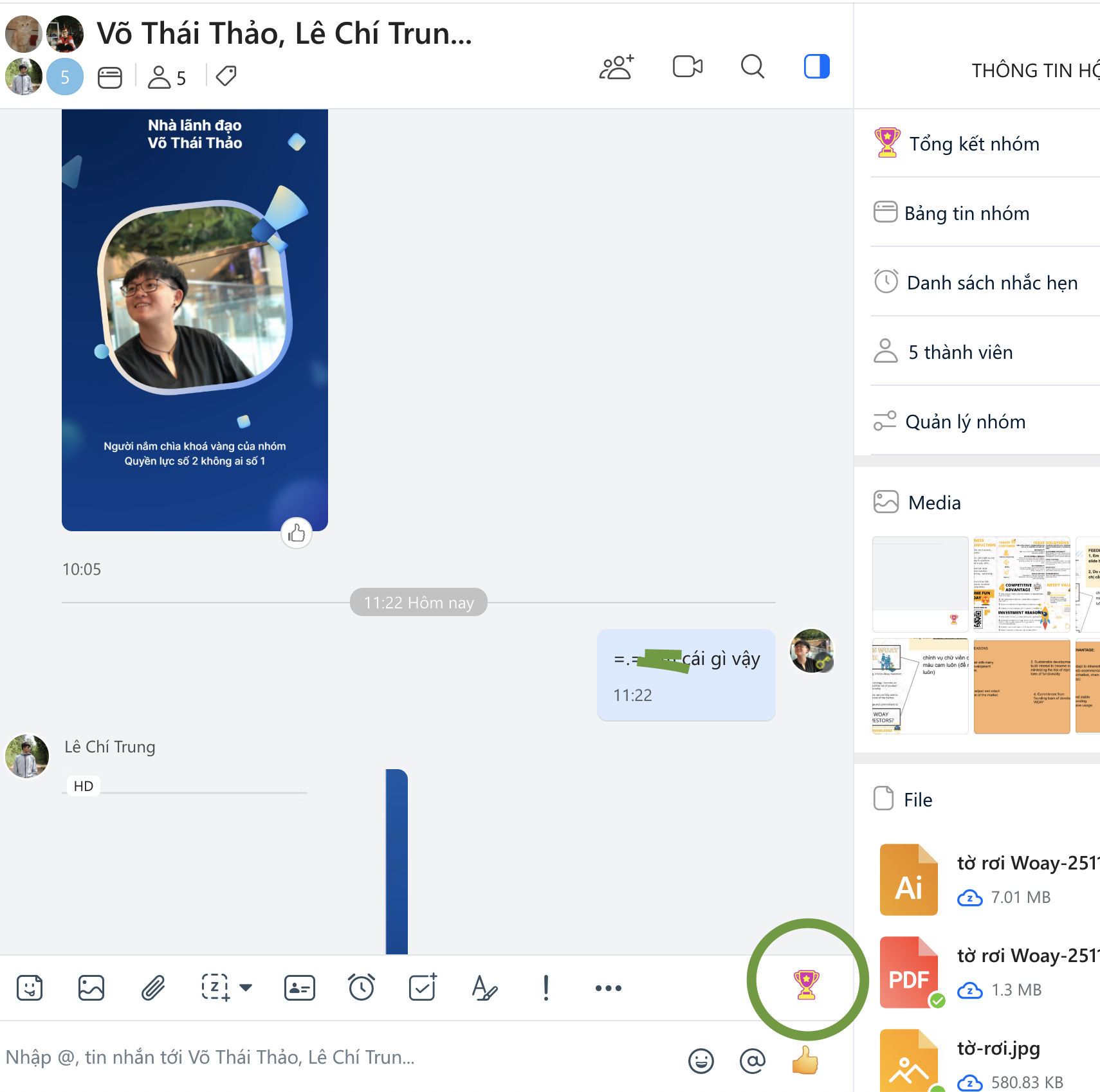
Task: Search messages with magnifier icon
Action: click(x=752, y=66)
